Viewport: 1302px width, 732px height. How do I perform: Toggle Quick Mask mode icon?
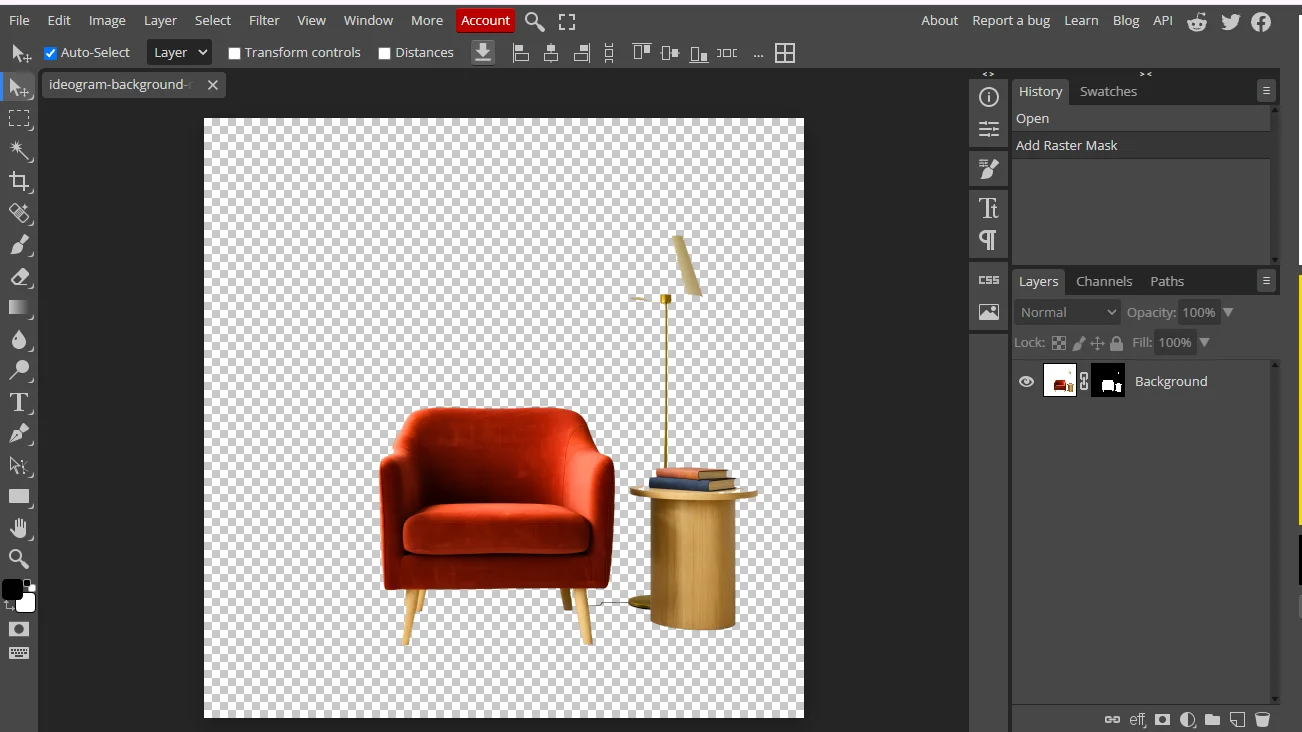click(x=19, y=629)
